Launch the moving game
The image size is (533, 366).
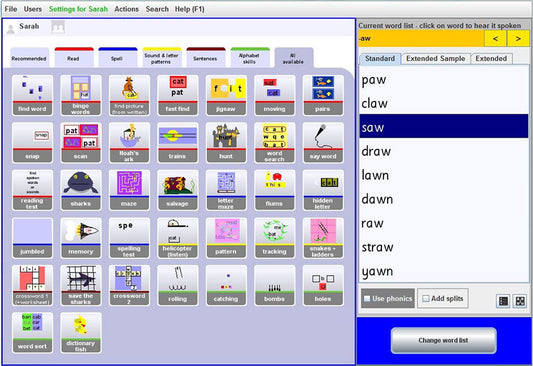pos(274,95)
